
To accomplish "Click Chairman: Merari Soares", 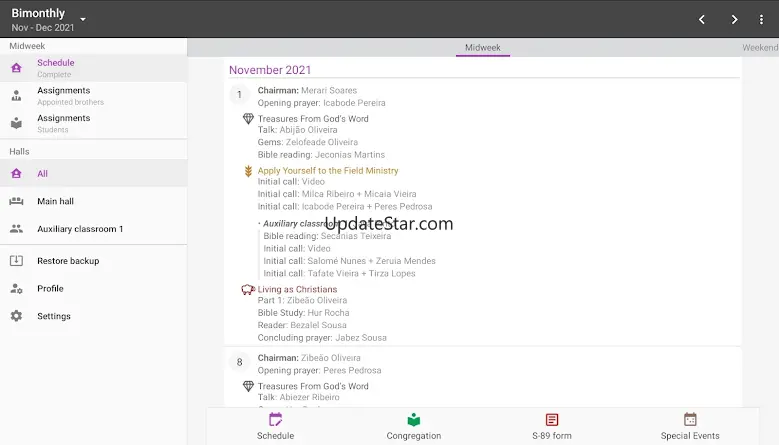I will pyautogui.click(x=307, y=90).
